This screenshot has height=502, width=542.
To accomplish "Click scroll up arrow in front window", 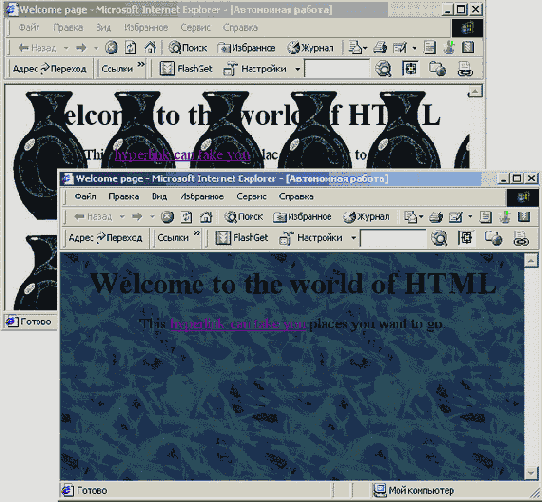I will pyautogui.click(x=531, y=260).
